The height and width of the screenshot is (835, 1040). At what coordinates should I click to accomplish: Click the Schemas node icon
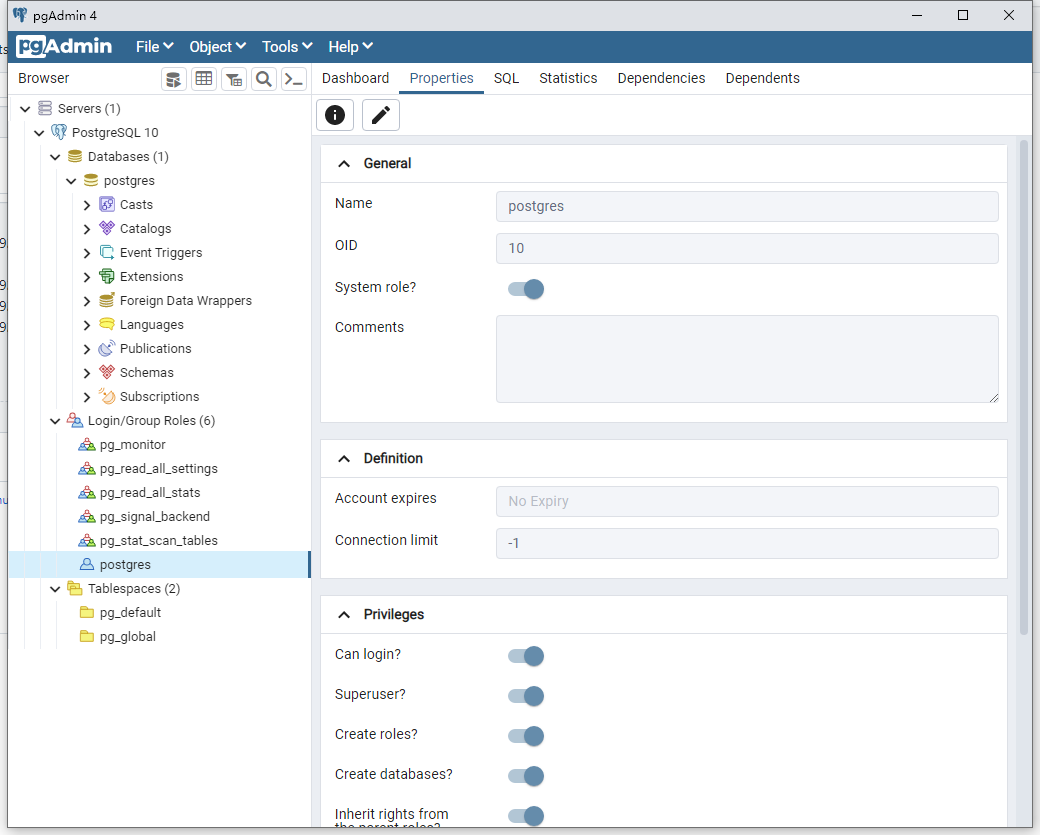(107, 372)
